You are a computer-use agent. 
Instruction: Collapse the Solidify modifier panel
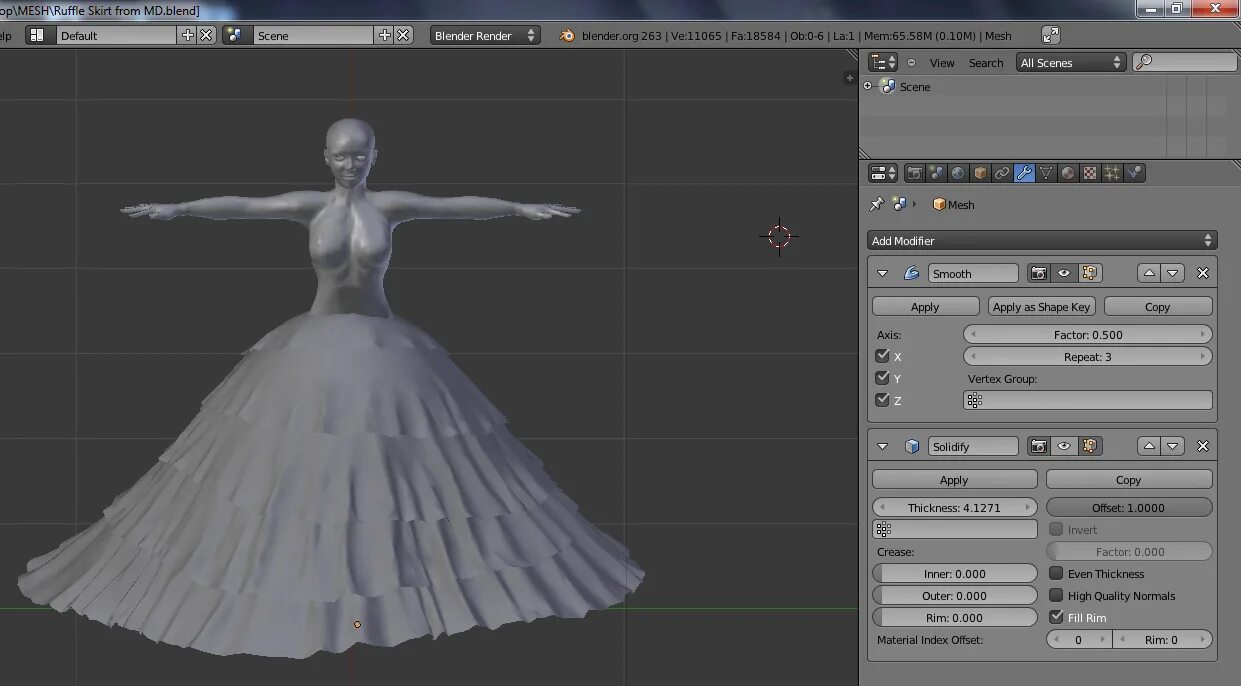click(882, 447)
